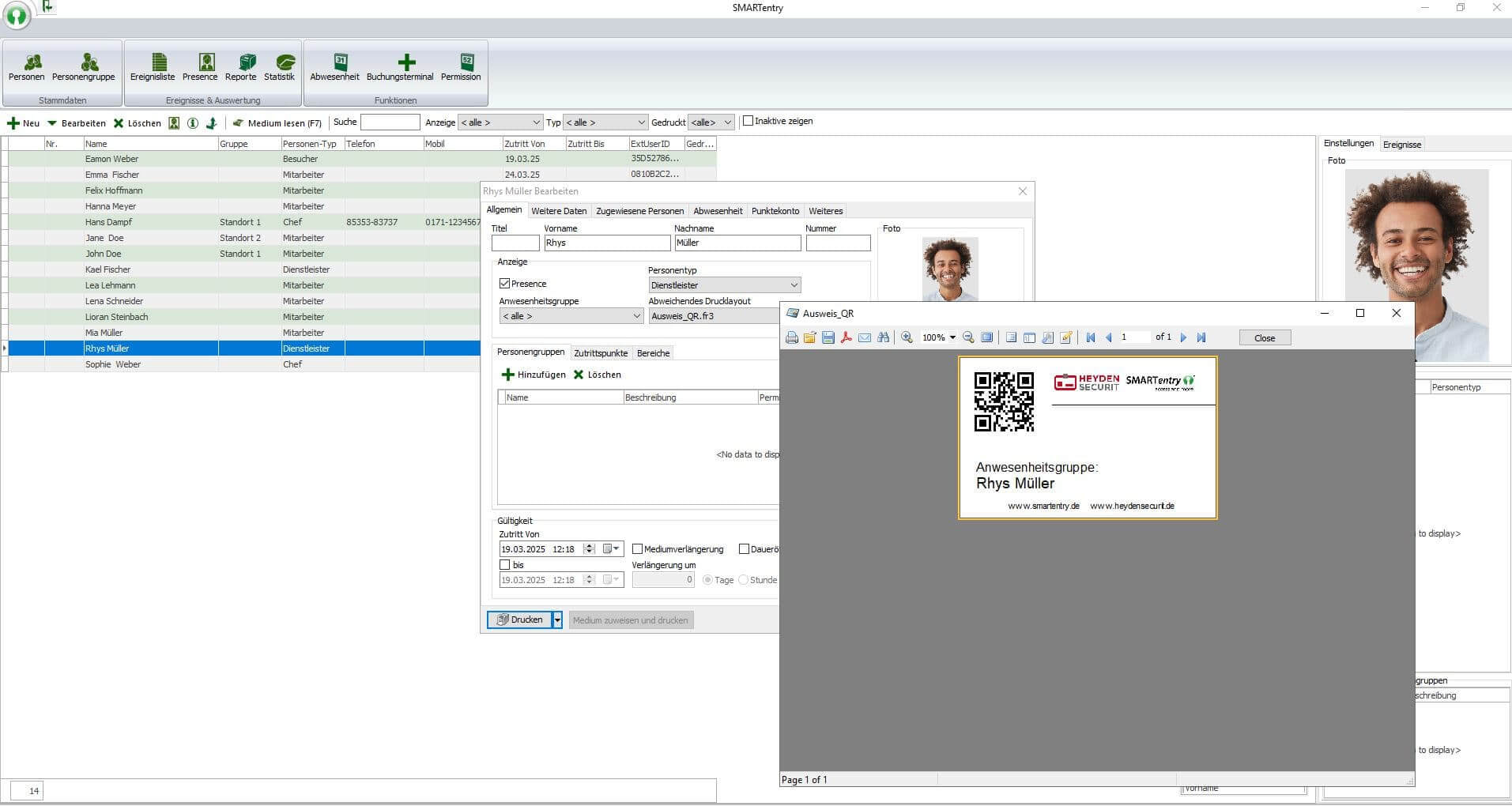Open search in the print preview toolbar
1512x806 pixels.
pyautogui.click(x=884, y=337)
